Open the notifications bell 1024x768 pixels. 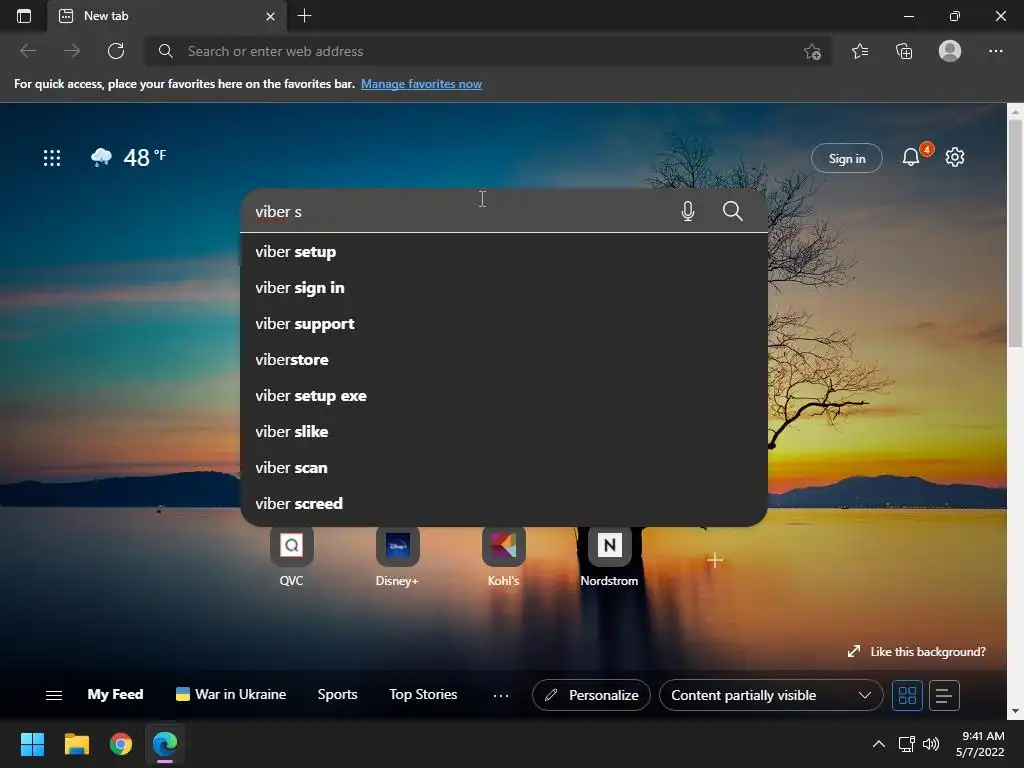click(911, 157)
